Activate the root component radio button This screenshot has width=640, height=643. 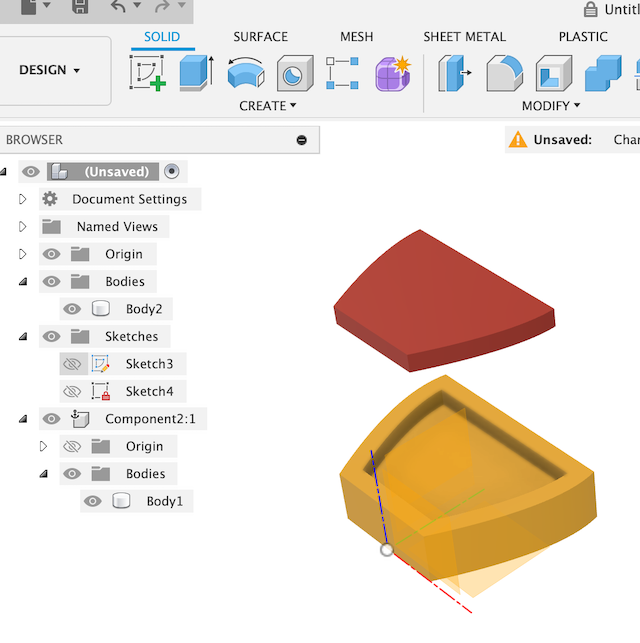tap(172, 171)
